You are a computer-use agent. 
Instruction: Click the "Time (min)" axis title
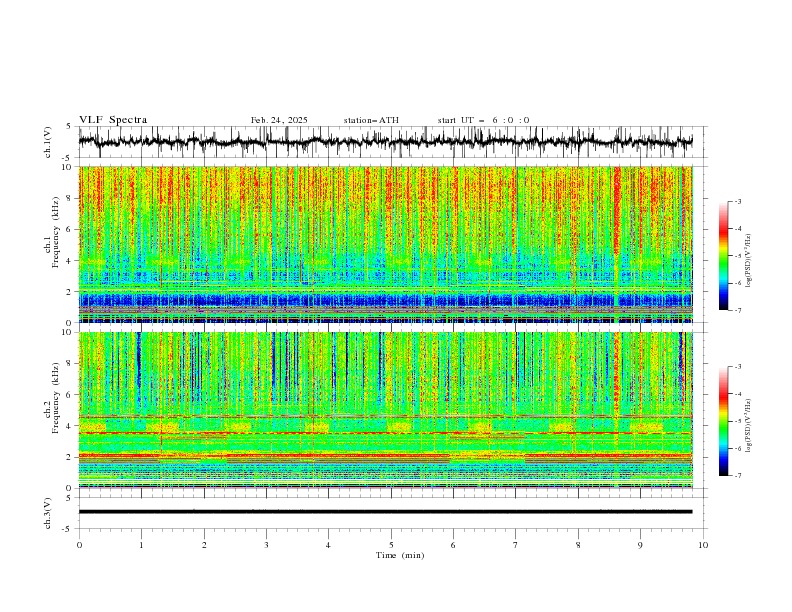click(x=400, y=555)
